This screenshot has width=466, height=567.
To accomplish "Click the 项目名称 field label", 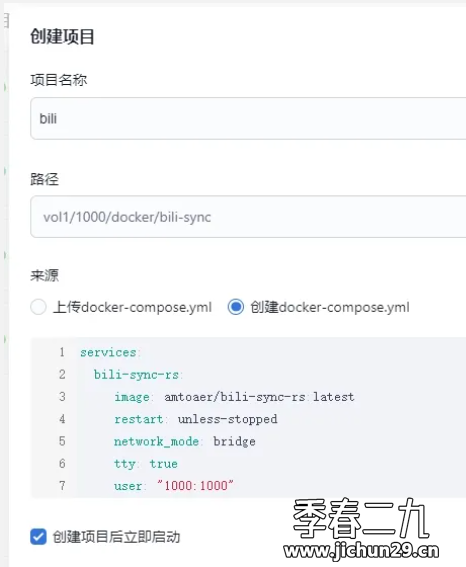I will click(x=59, y=80).
